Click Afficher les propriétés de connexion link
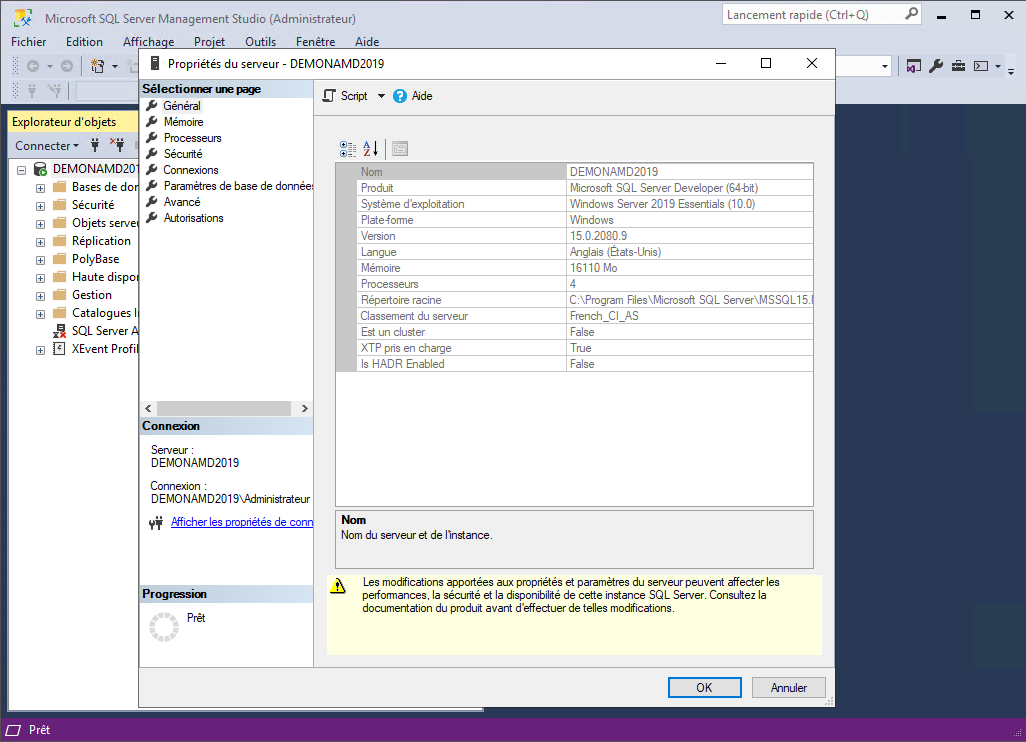This screenshot has height=742, width=1026. tap(241, 522)
